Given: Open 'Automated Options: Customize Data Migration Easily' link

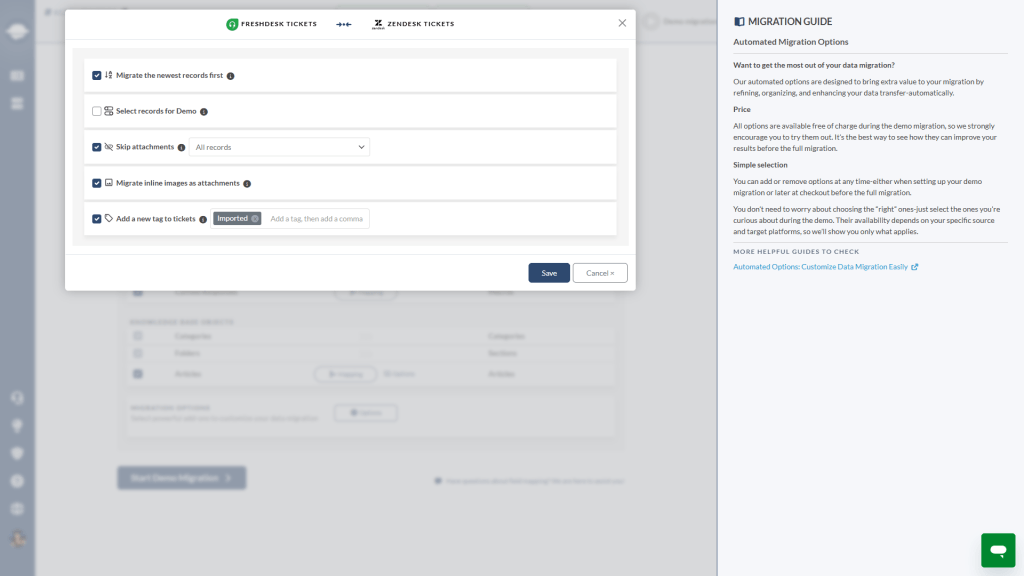Looking at the screenshot, I should [820, 266].
